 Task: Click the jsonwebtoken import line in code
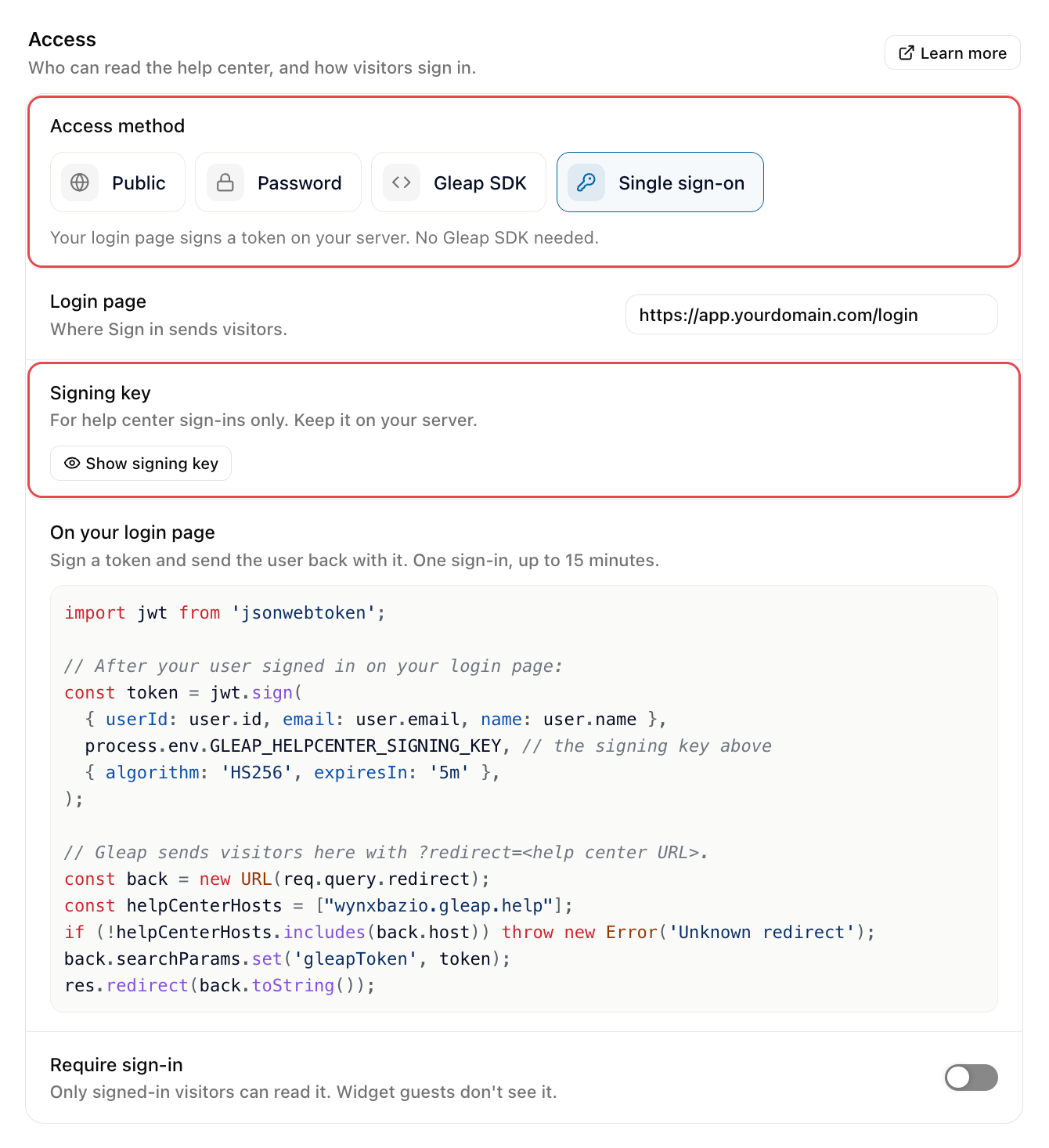click(225, 613)
